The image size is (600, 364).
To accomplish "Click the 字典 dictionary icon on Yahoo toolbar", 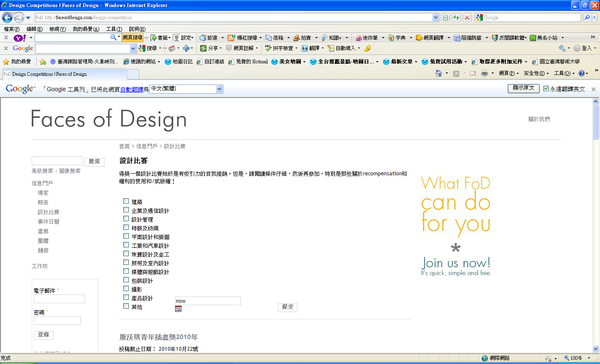I will [397, 38].
